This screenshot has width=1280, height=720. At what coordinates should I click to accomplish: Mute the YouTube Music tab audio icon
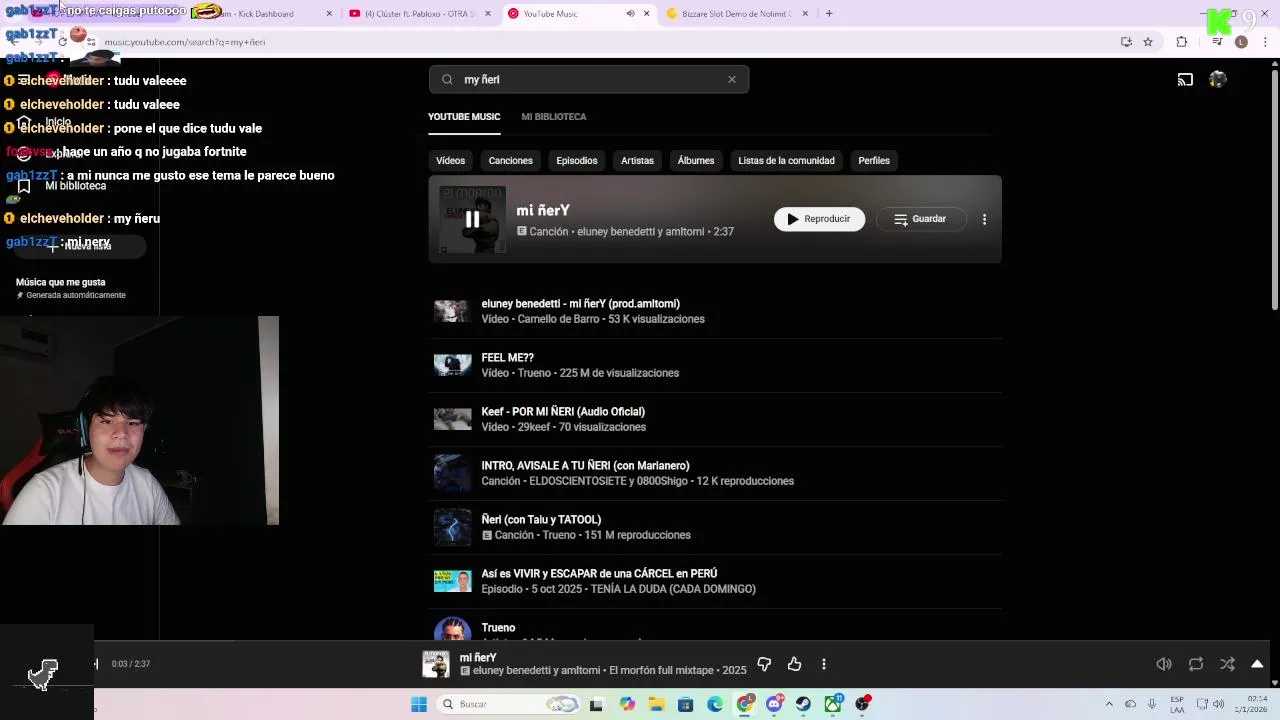click(x=630, y=14)
